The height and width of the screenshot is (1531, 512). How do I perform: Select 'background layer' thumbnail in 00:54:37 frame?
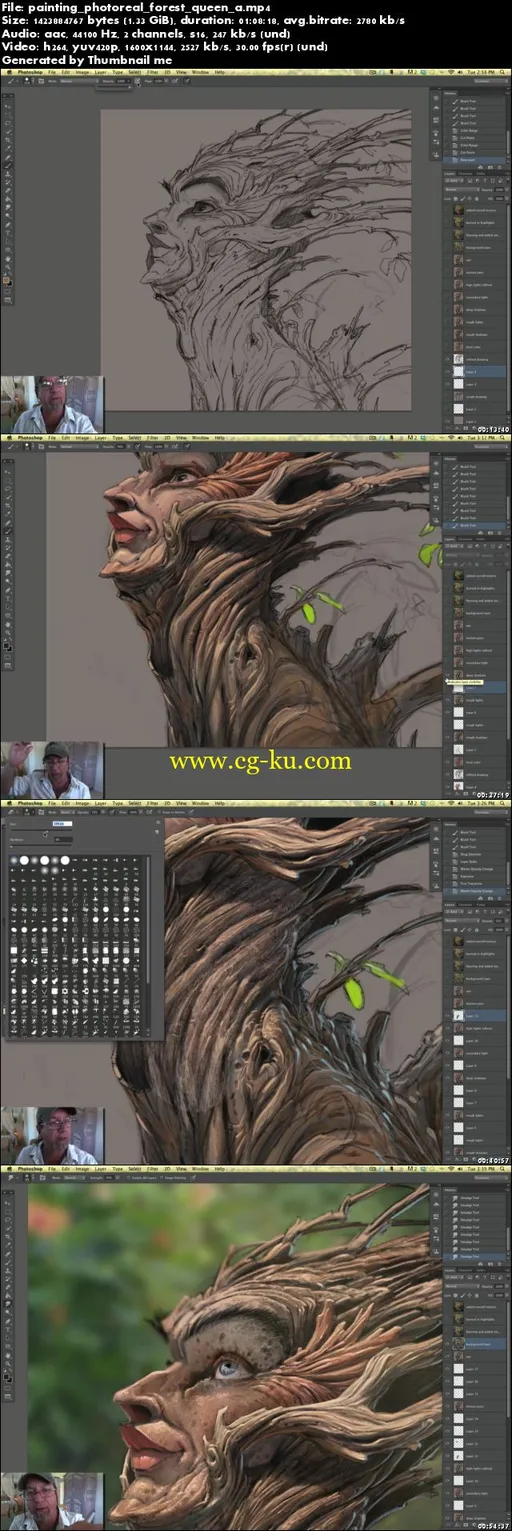(459, 1345)
